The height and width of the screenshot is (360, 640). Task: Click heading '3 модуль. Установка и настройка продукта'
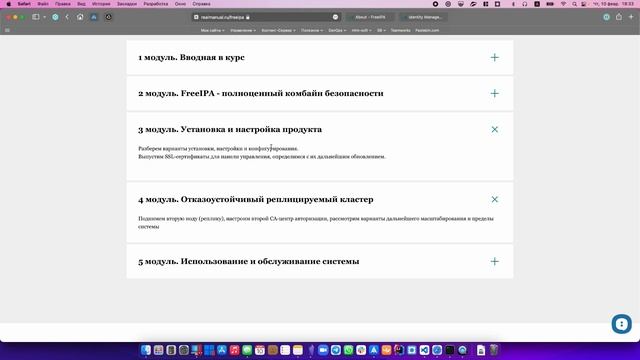tap(230, 129)
